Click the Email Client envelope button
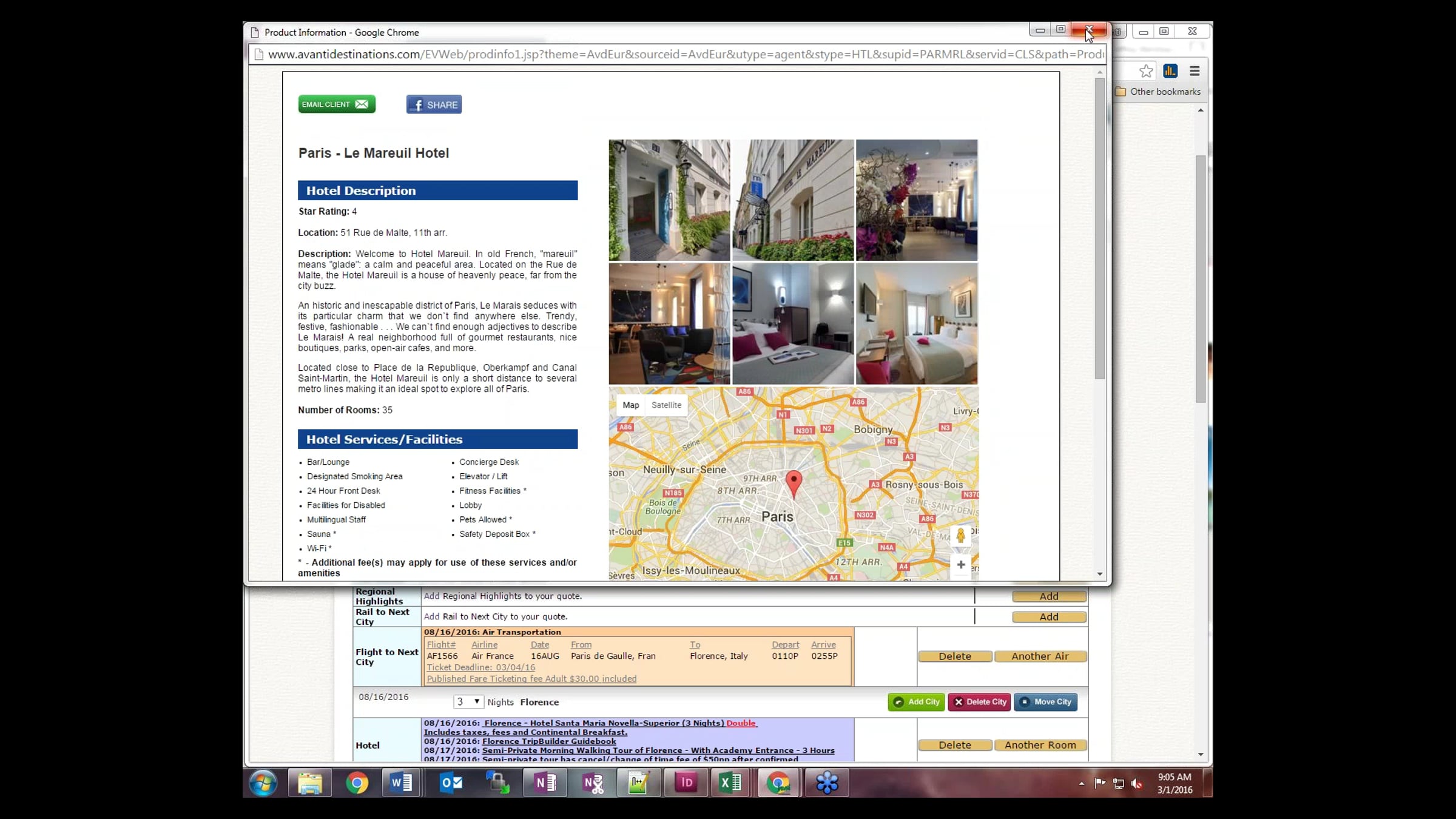This screenshot has height=819, width=1456. [337, 104]
